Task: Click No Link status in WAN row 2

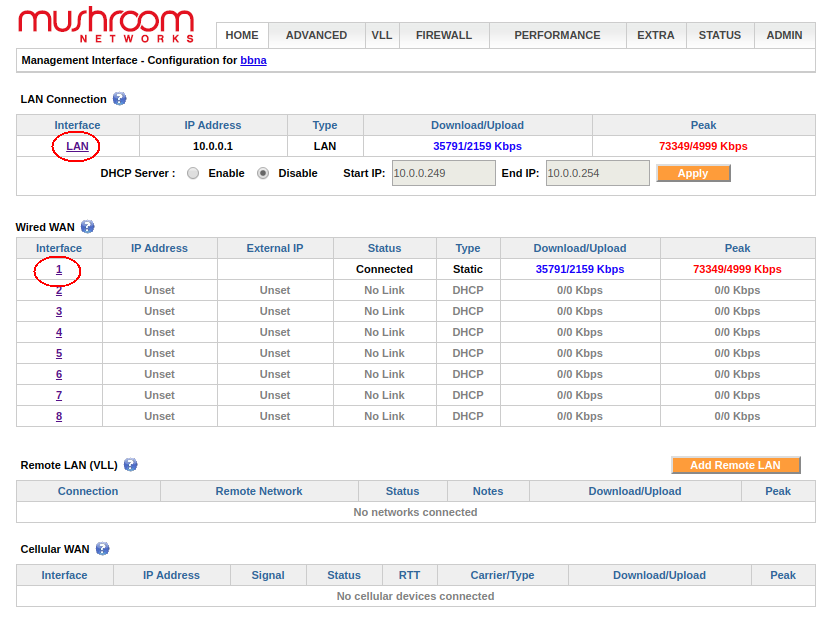Action: (x=384, y=291)
